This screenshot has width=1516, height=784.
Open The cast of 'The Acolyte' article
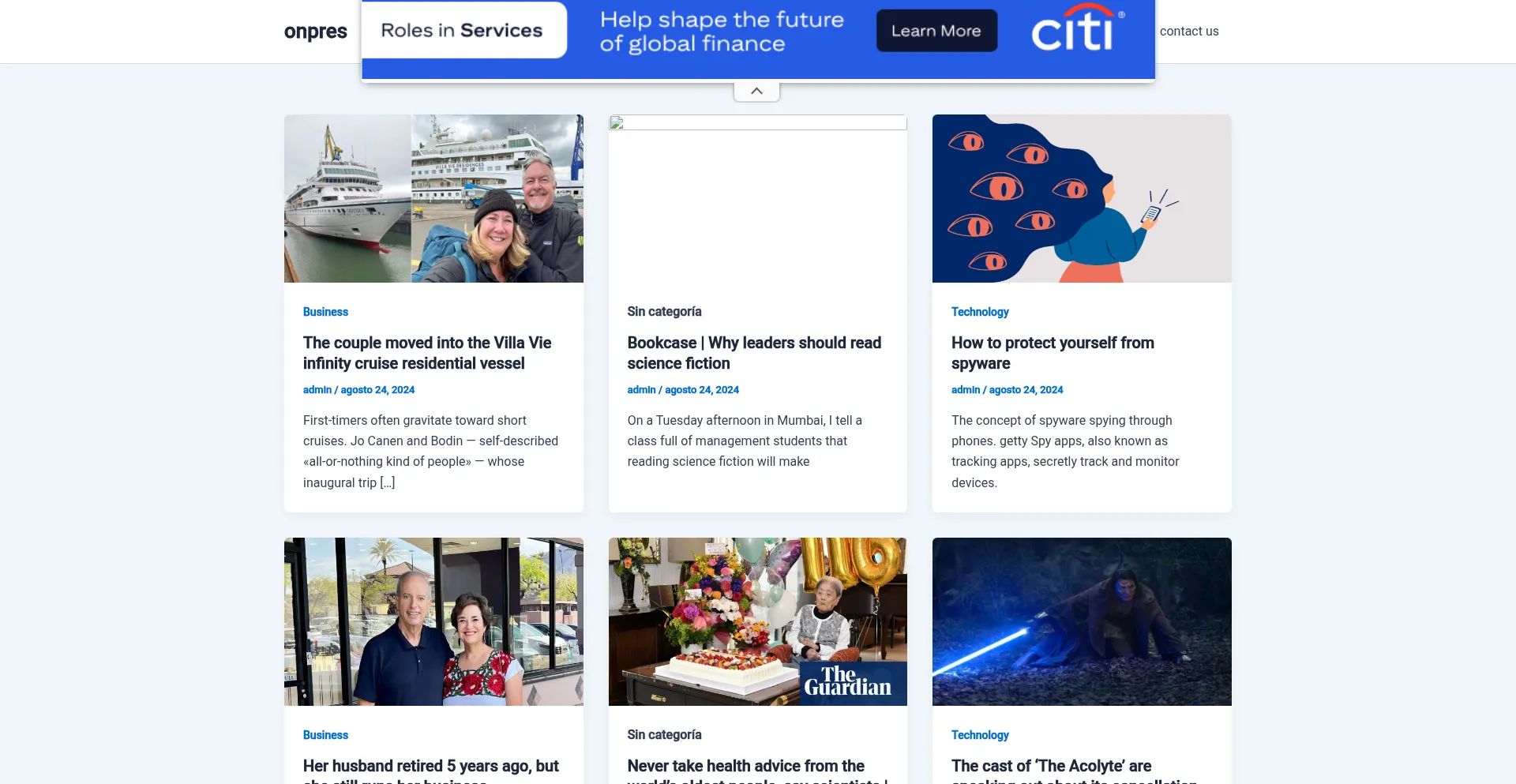pos(1074,771)
